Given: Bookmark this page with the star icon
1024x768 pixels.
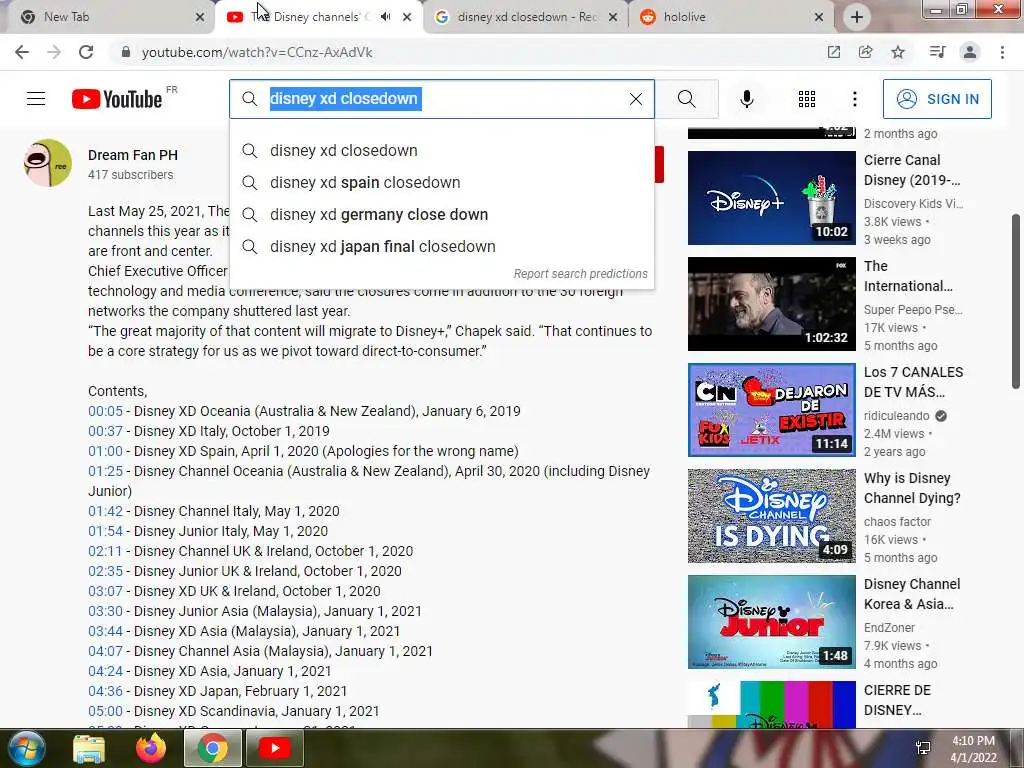Looking at the screenshot, I should point(898,52).
